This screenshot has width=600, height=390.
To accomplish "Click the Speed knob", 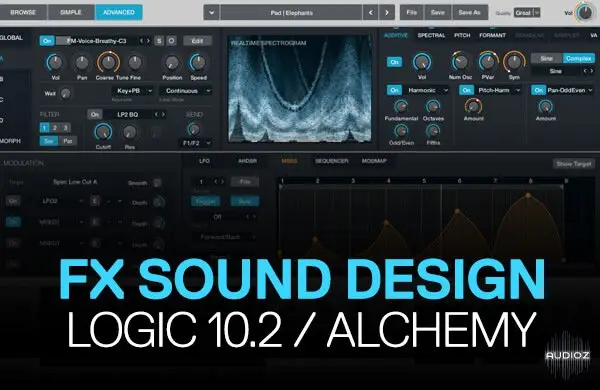I will [198, 63].
